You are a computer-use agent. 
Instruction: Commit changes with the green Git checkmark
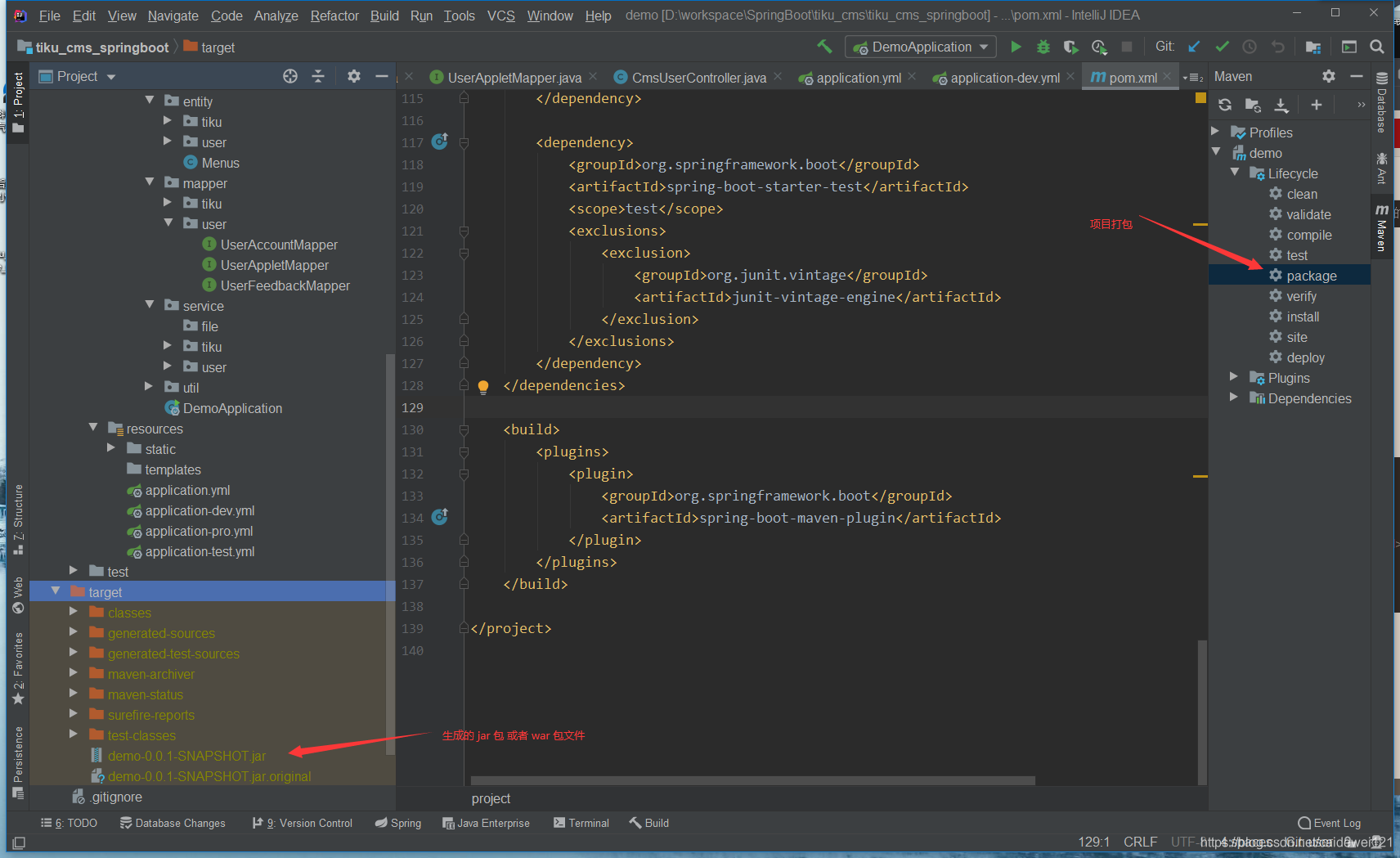coord(1223,47)
